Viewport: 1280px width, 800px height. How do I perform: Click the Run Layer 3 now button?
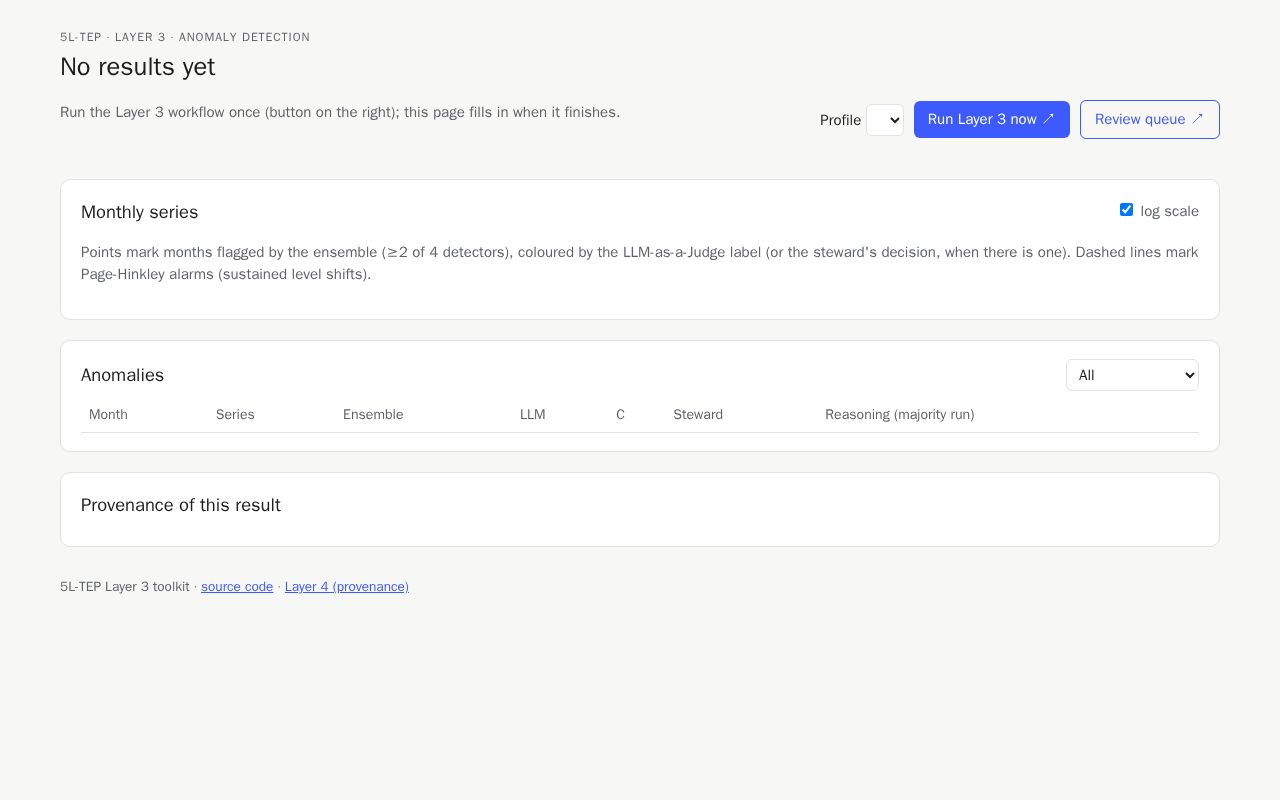coord(992,119)
